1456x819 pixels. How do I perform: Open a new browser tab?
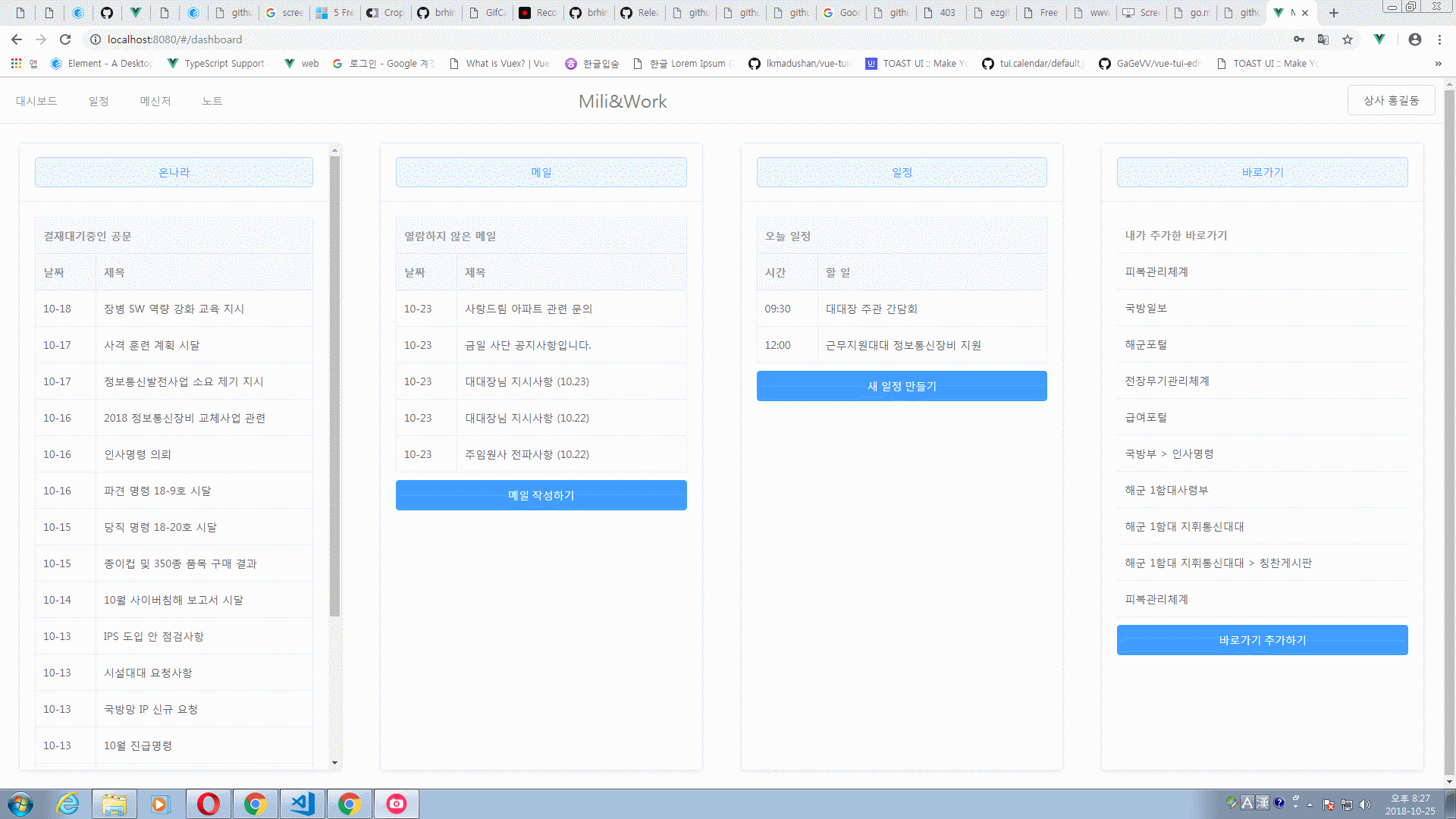click(1334, 13)
